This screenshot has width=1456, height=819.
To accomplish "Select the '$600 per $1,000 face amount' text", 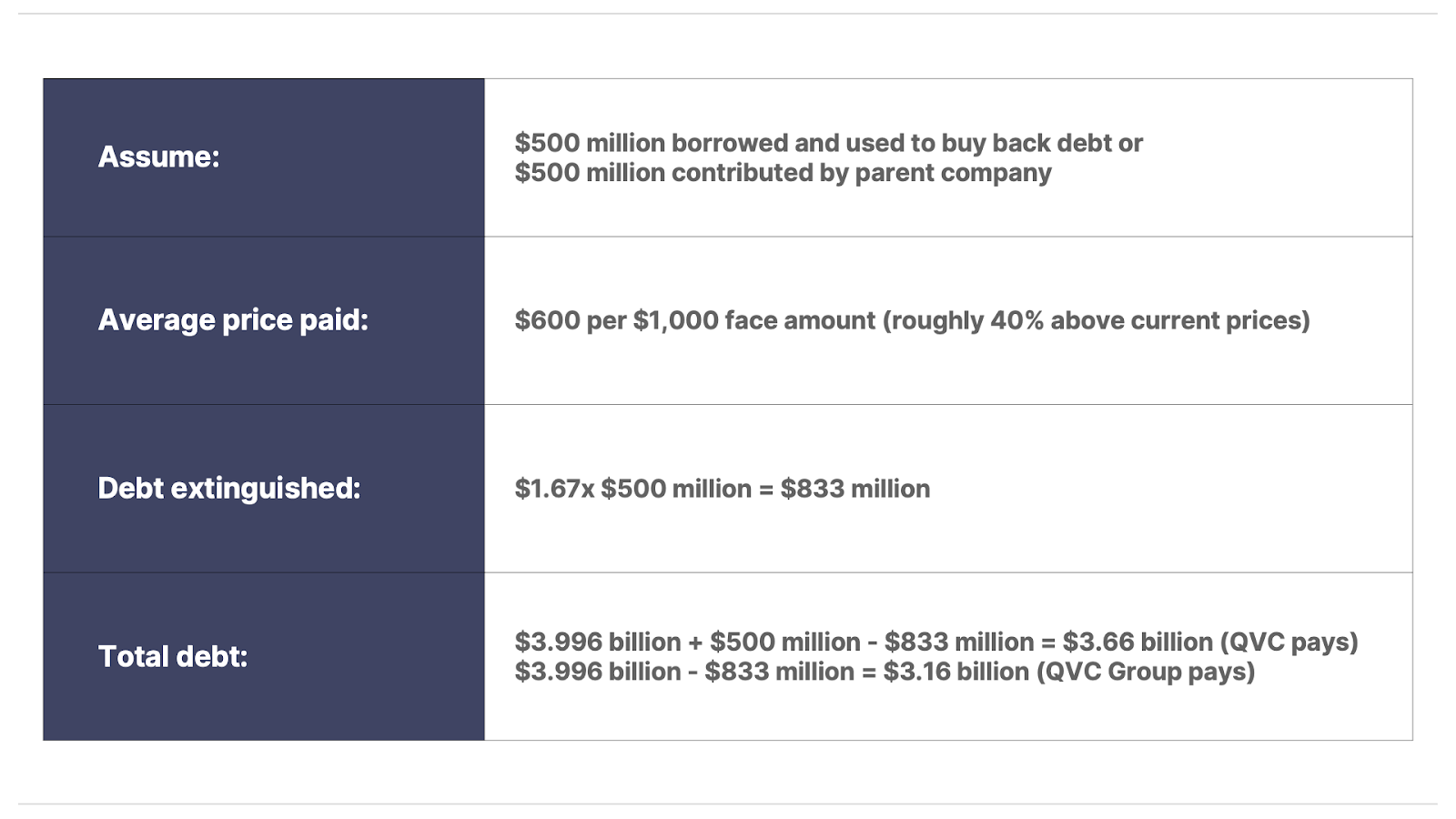I will click(x=695, y=320).
